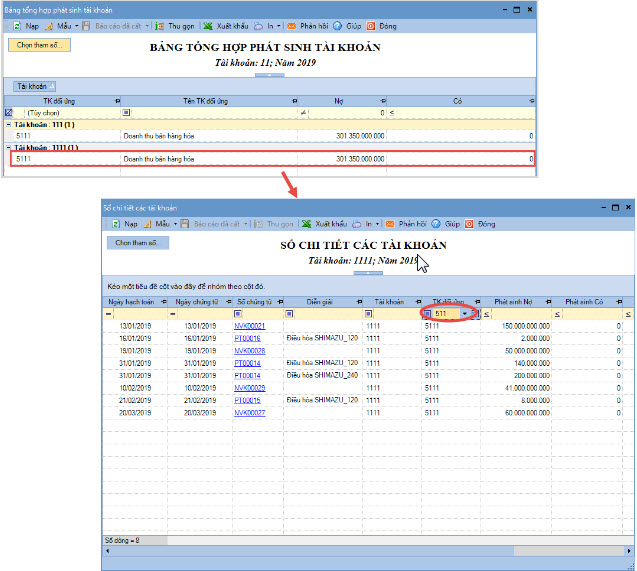Pin the TK đối ứng column in top table

(117, 101)
